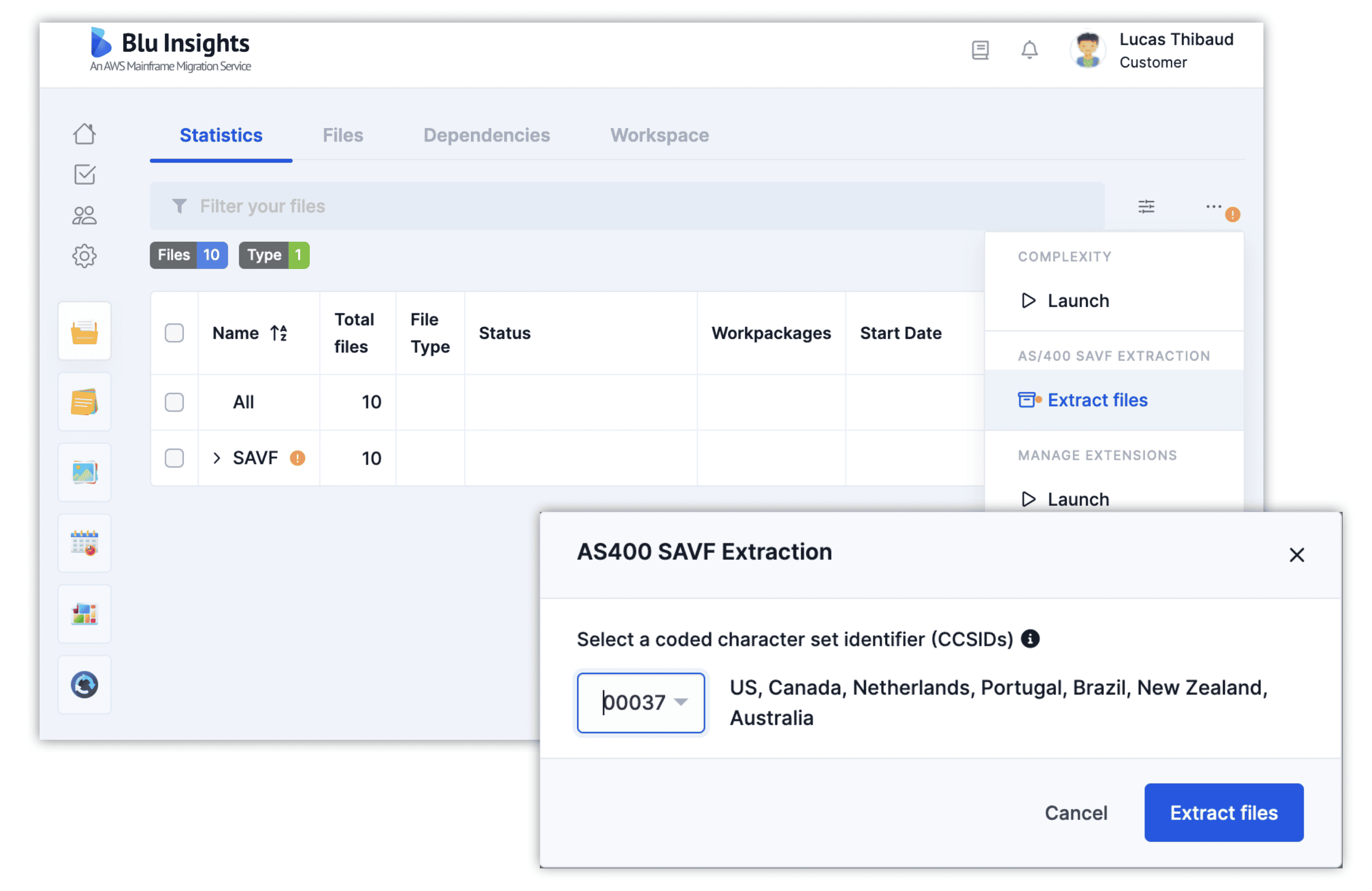Toggle the All row checkbox
Image resolution: width=1372 pixels, height=891 pixels.
(174, 401)
